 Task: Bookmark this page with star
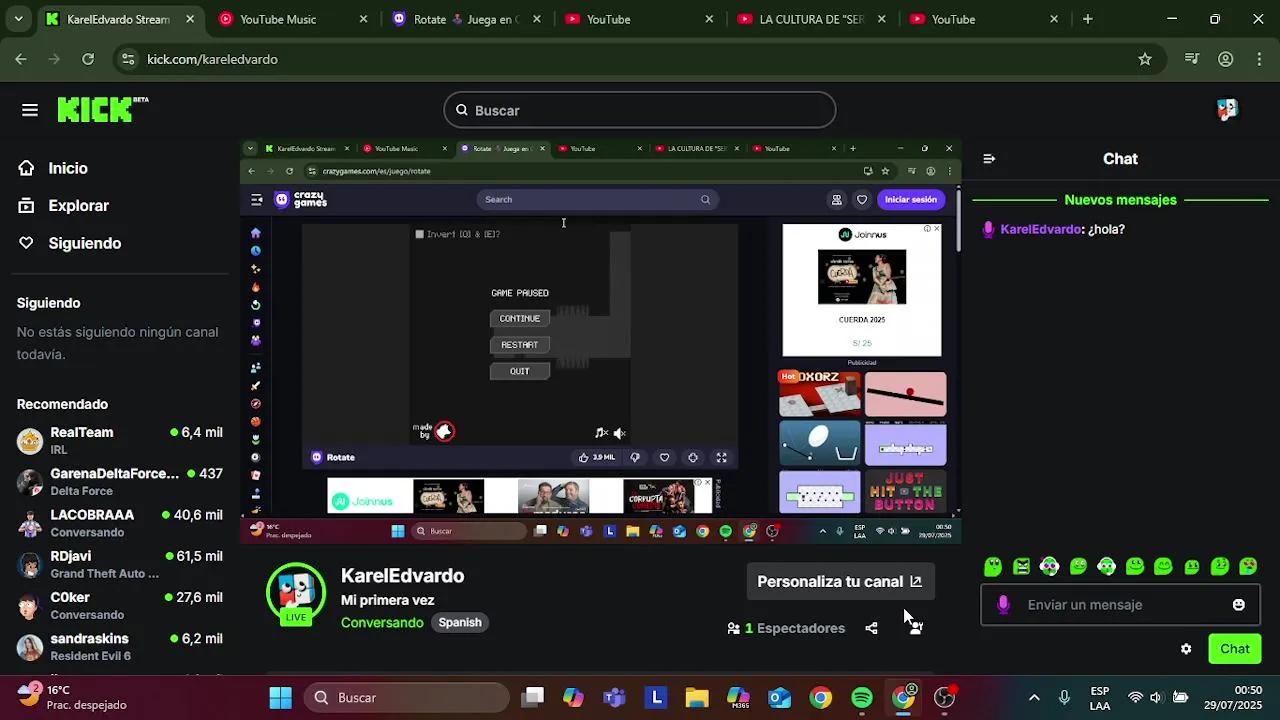point(1145,59)
